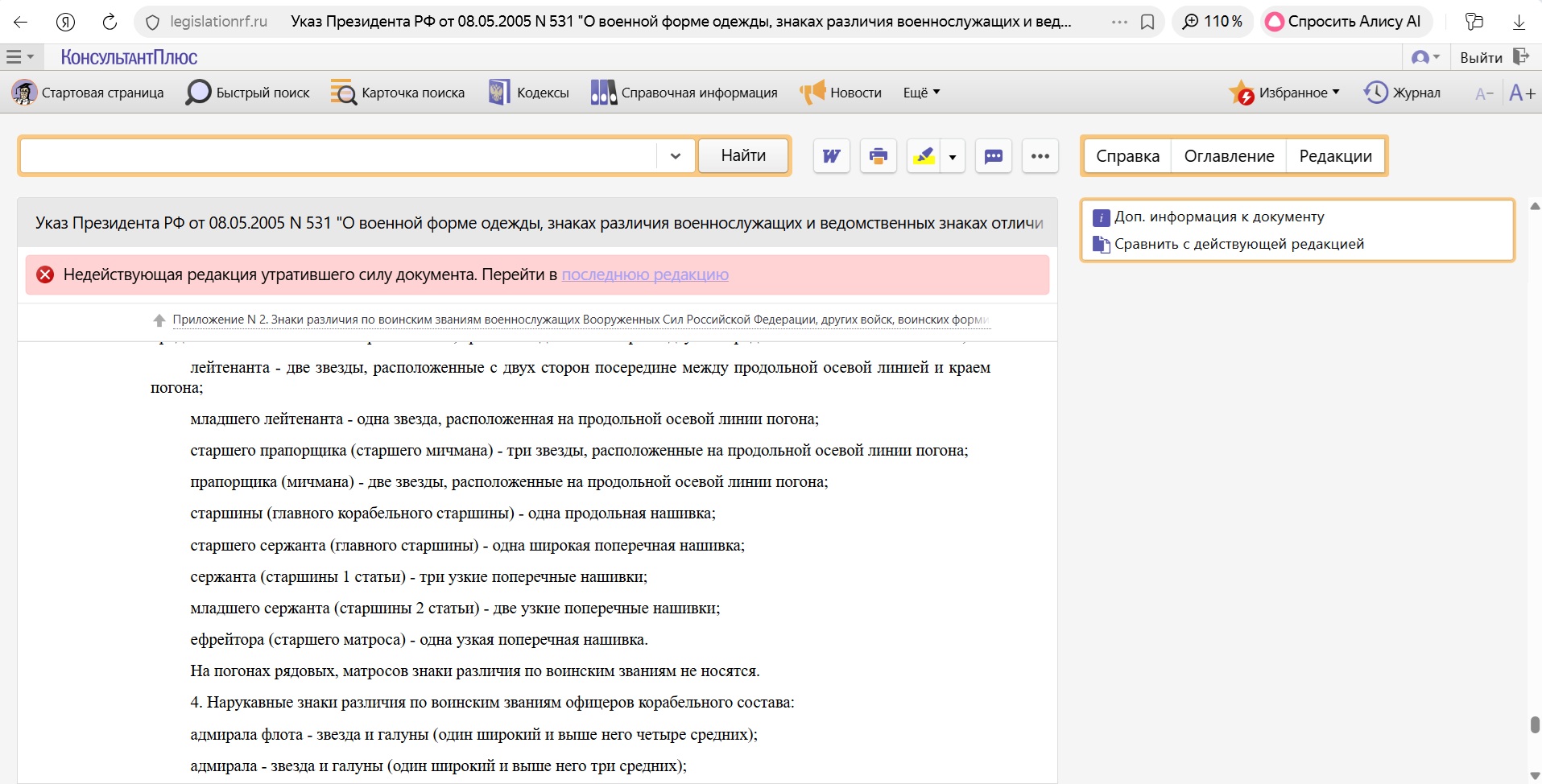Open the Редакции tab

(x=1335, y=155)
